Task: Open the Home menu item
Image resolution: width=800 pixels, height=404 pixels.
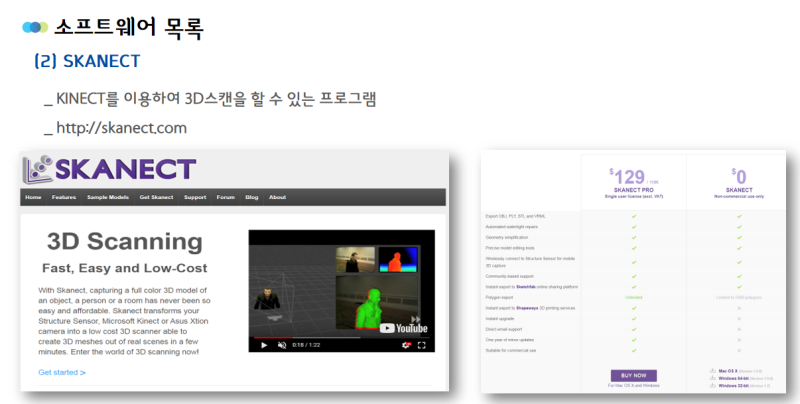Action: [x=33, y=197]
